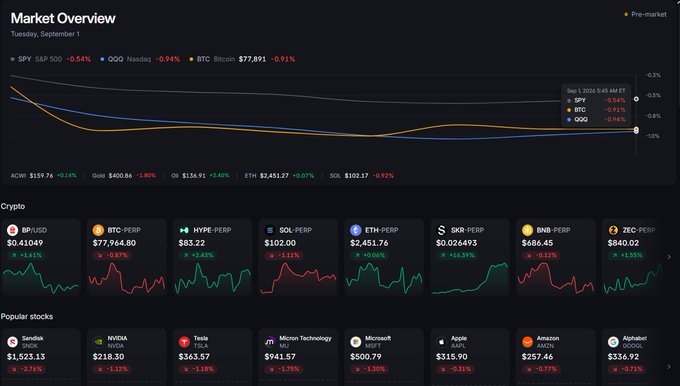Click the Crypto section heading
The height and width of the screenshot is (386, 680).
[13, 206]
